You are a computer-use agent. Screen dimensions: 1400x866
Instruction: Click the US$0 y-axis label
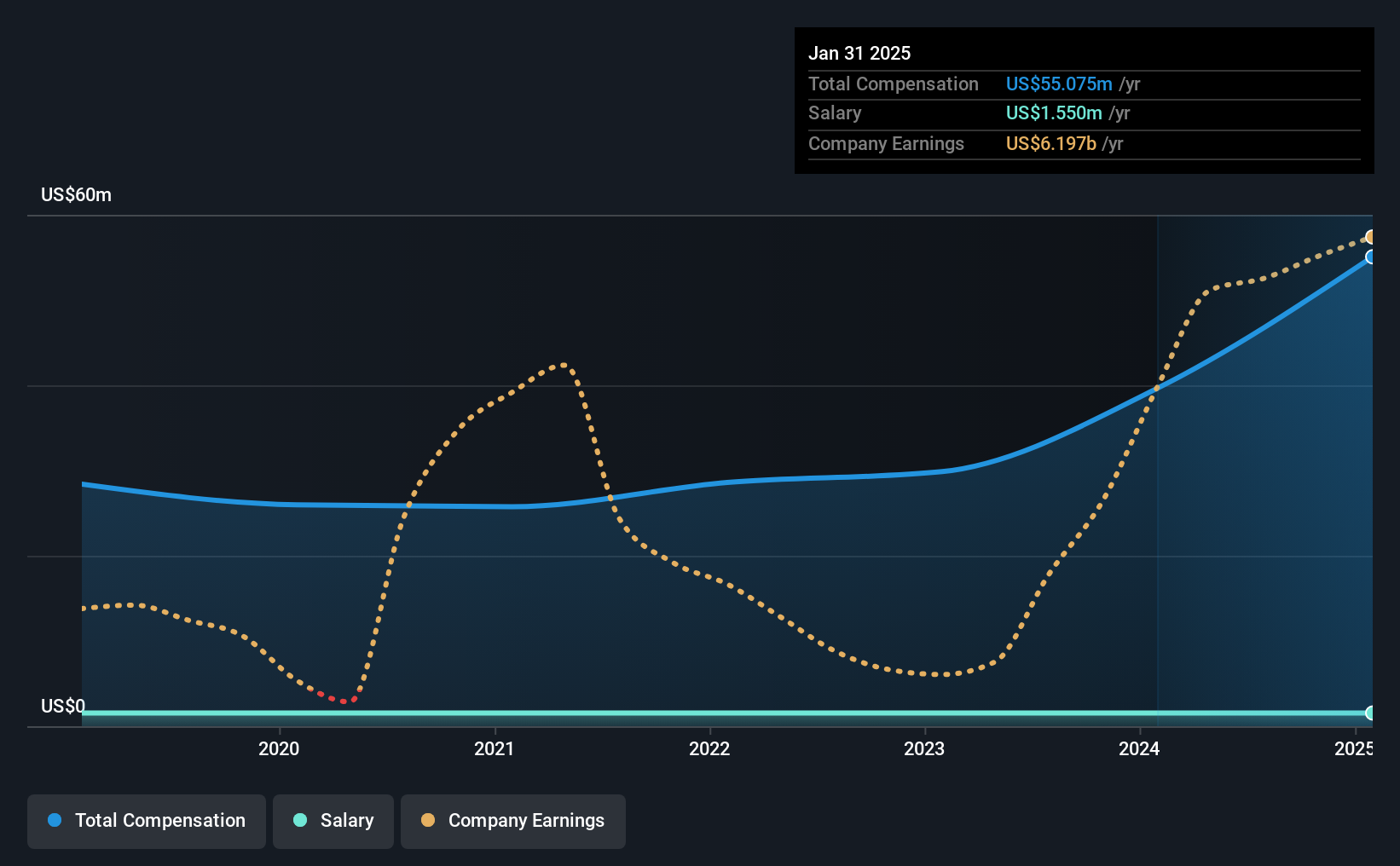(63, 706)
